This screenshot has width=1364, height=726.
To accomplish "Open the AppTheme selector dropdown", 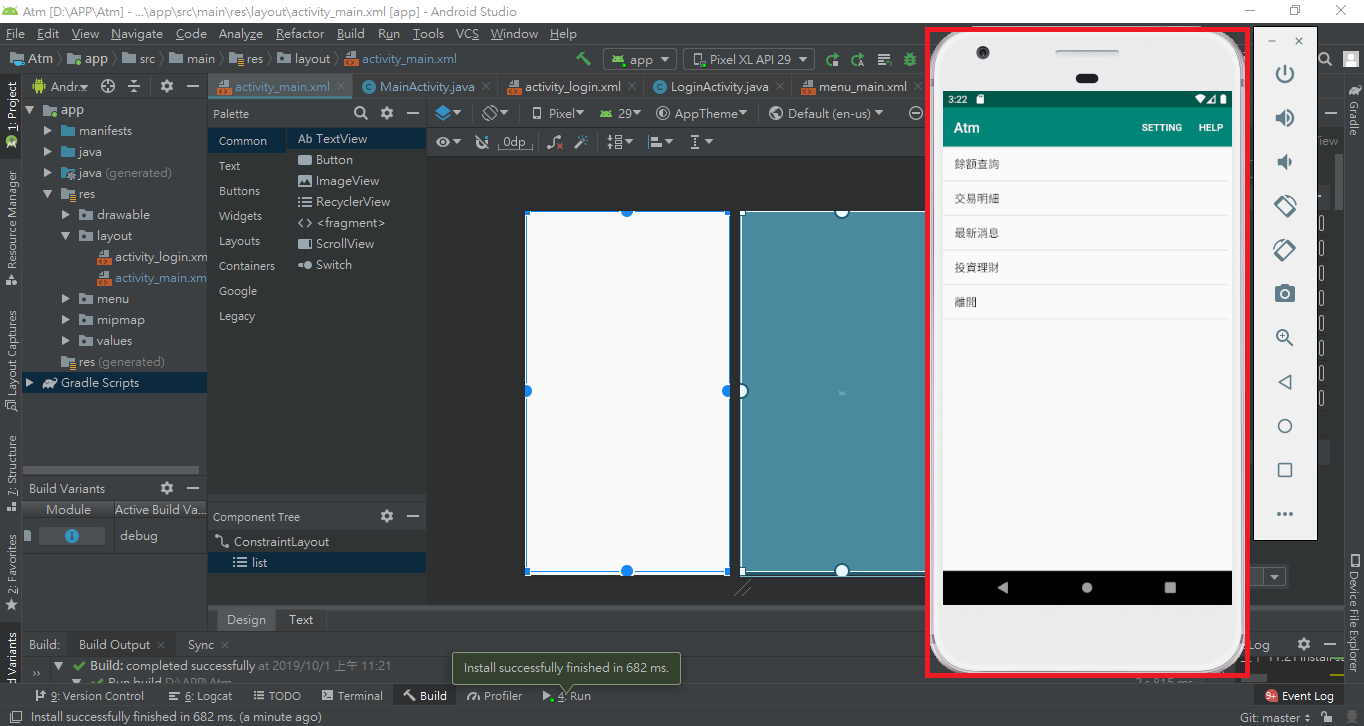I will 700,112.
